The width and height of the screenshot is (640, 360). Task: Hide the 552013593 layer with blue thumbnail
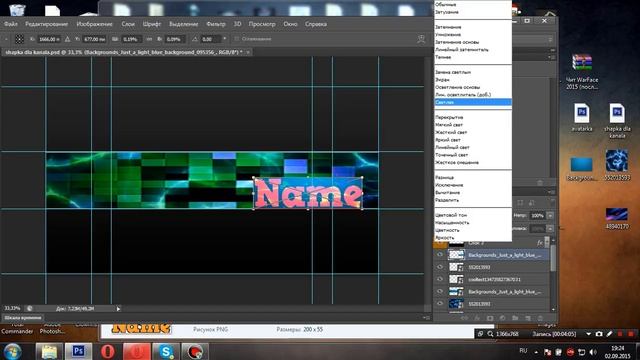[440, 304]
